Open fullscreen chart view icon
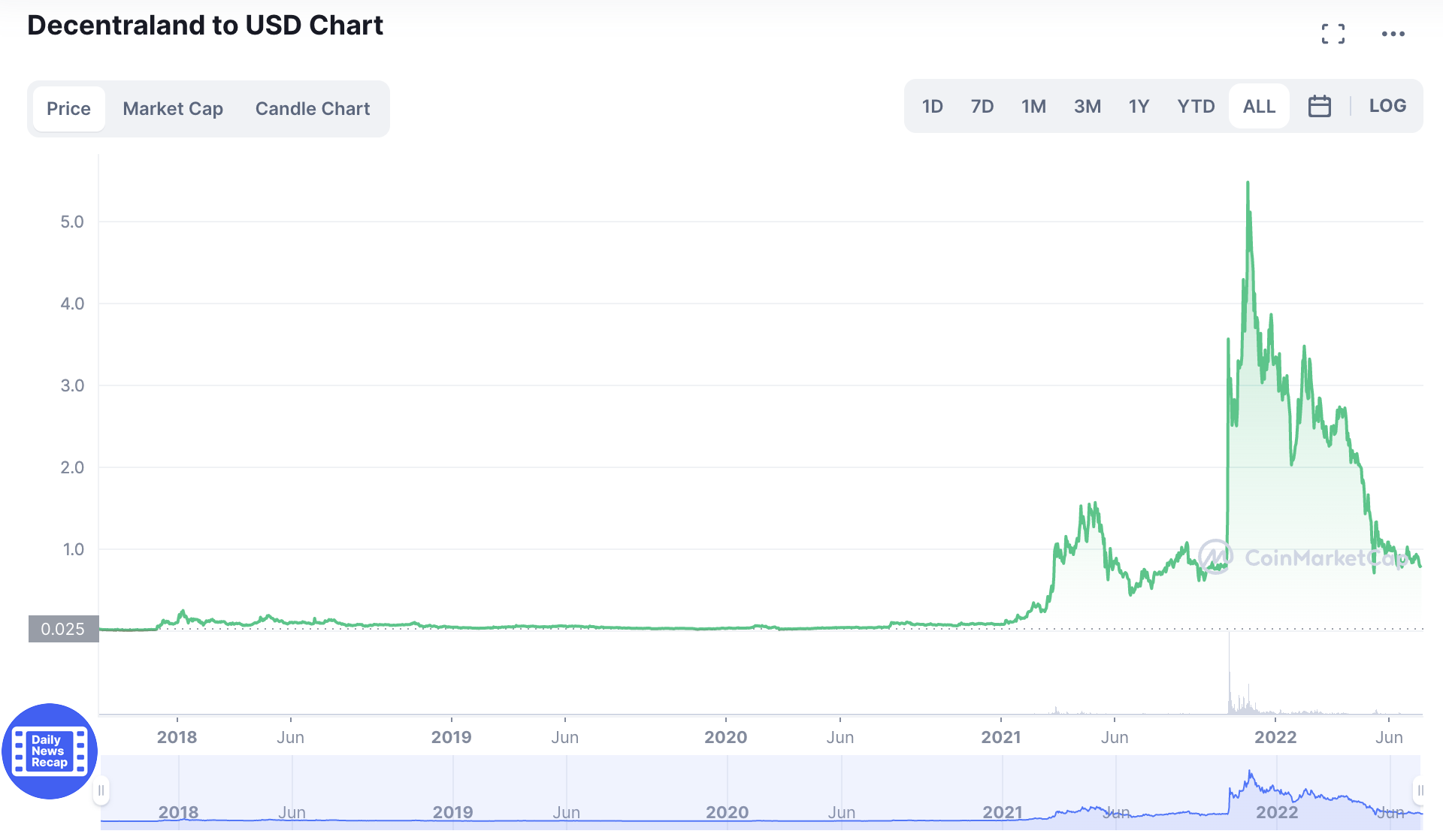 point(1333,34)
